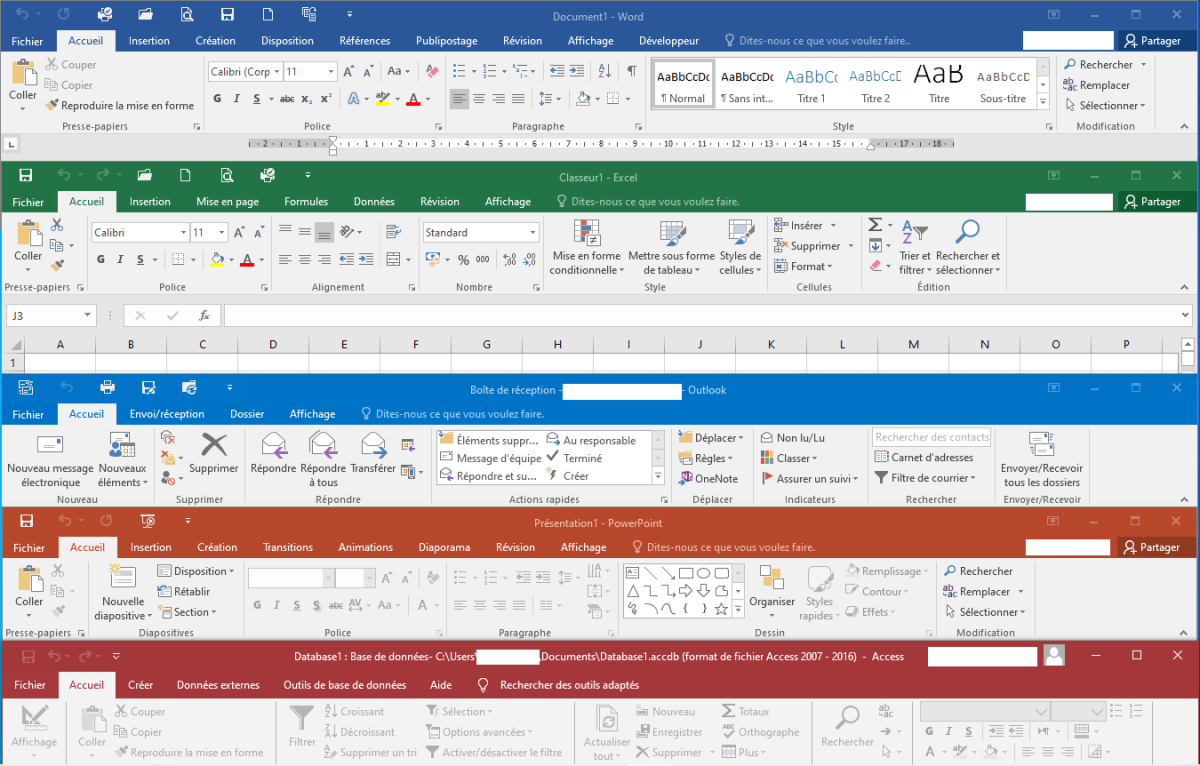Open Mise en forme conditionnelle in Excel

pos(585,247)
